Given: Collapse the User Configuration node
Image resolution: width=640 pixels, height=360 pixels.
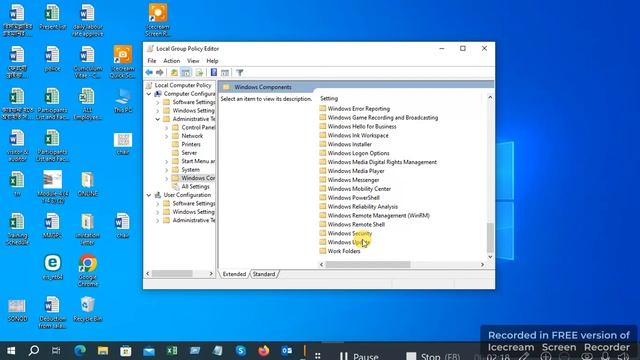Looking at the screenshot, I should (x=149, y=195).
